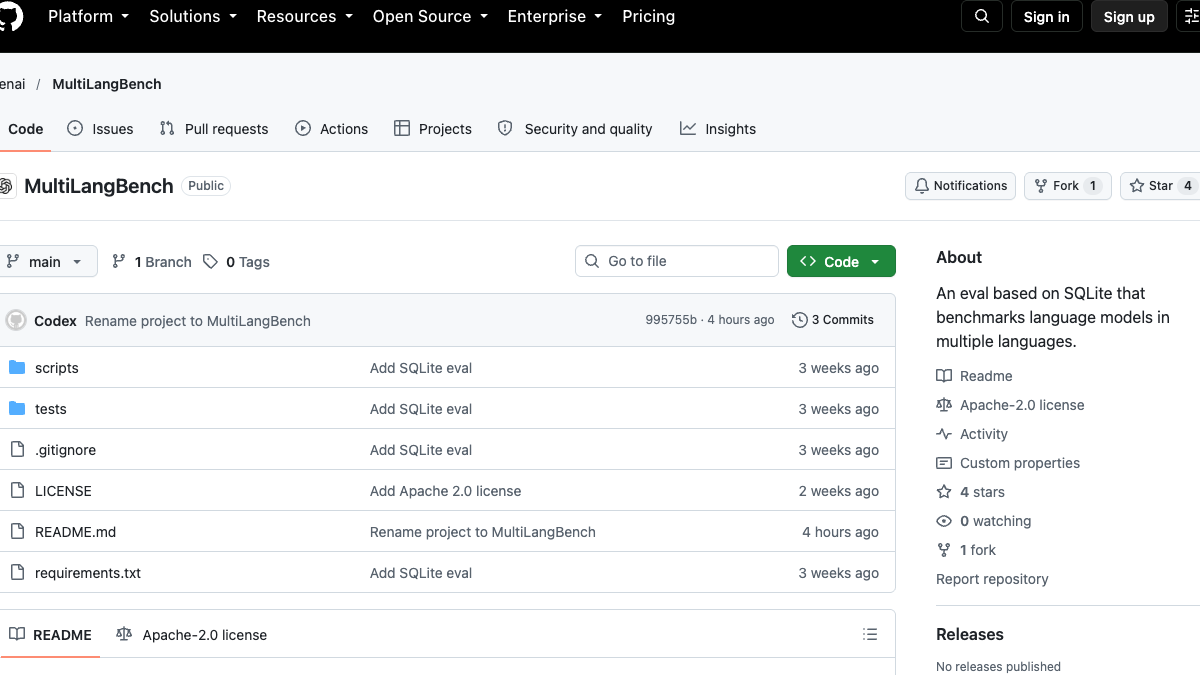Expand the Enterprise menu

tap(555, 16)
